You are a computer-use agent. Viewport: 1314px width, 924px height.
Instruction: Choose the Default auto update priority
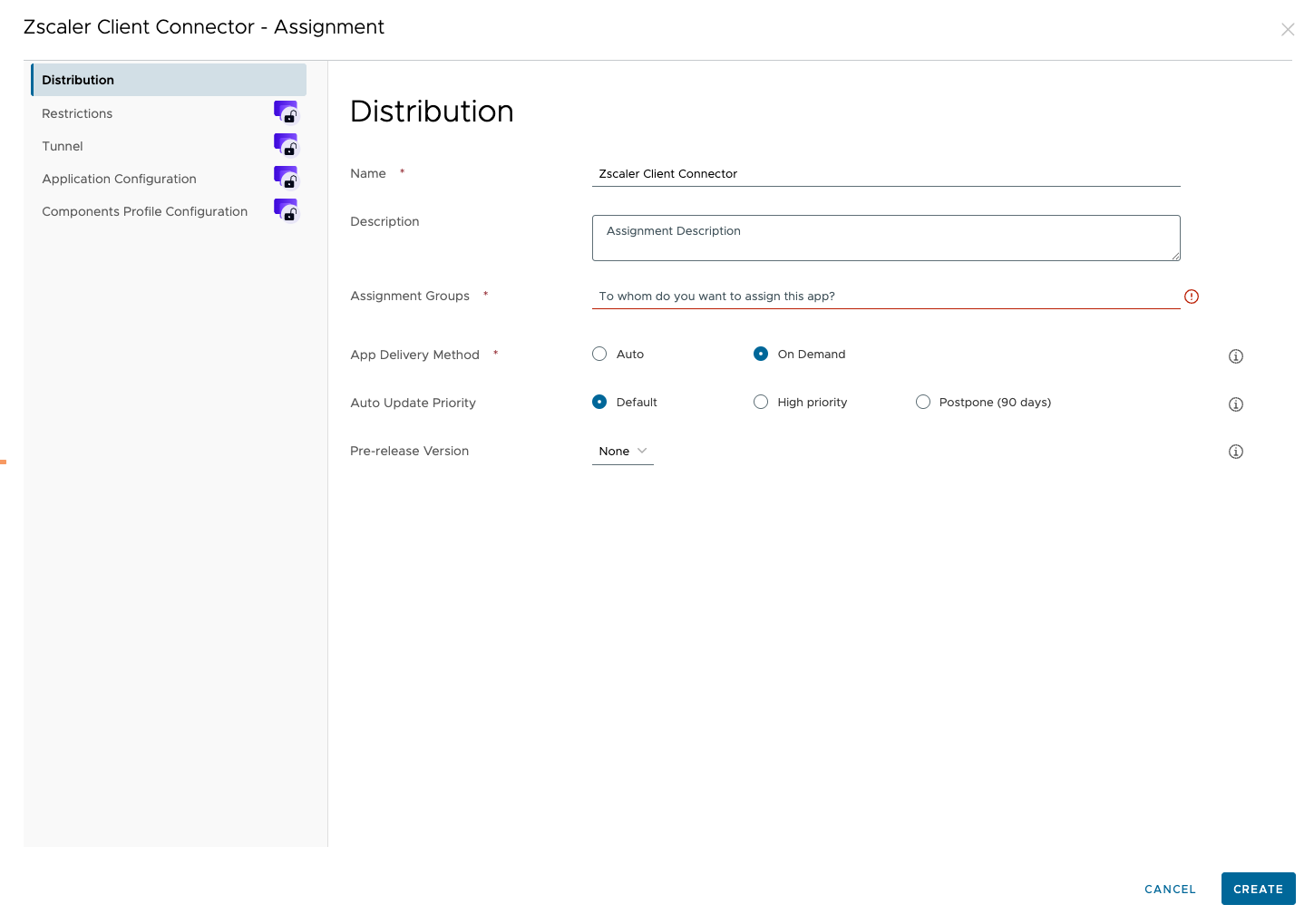599,402
